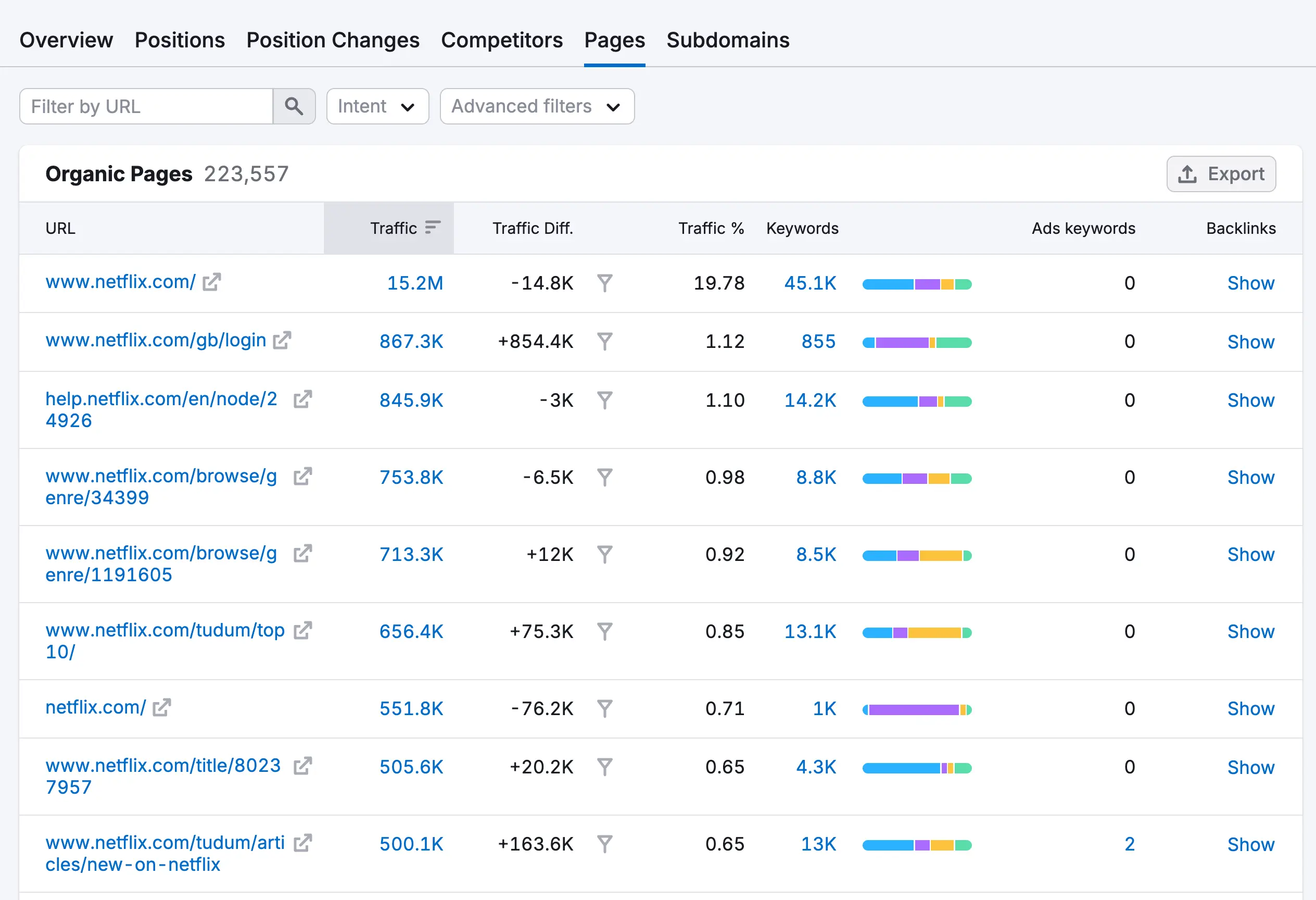The width and height of the screenshot is (1316, 900).
Task: Show backlinks for the www.netflix.com/ row
Action: [1250, 283]
